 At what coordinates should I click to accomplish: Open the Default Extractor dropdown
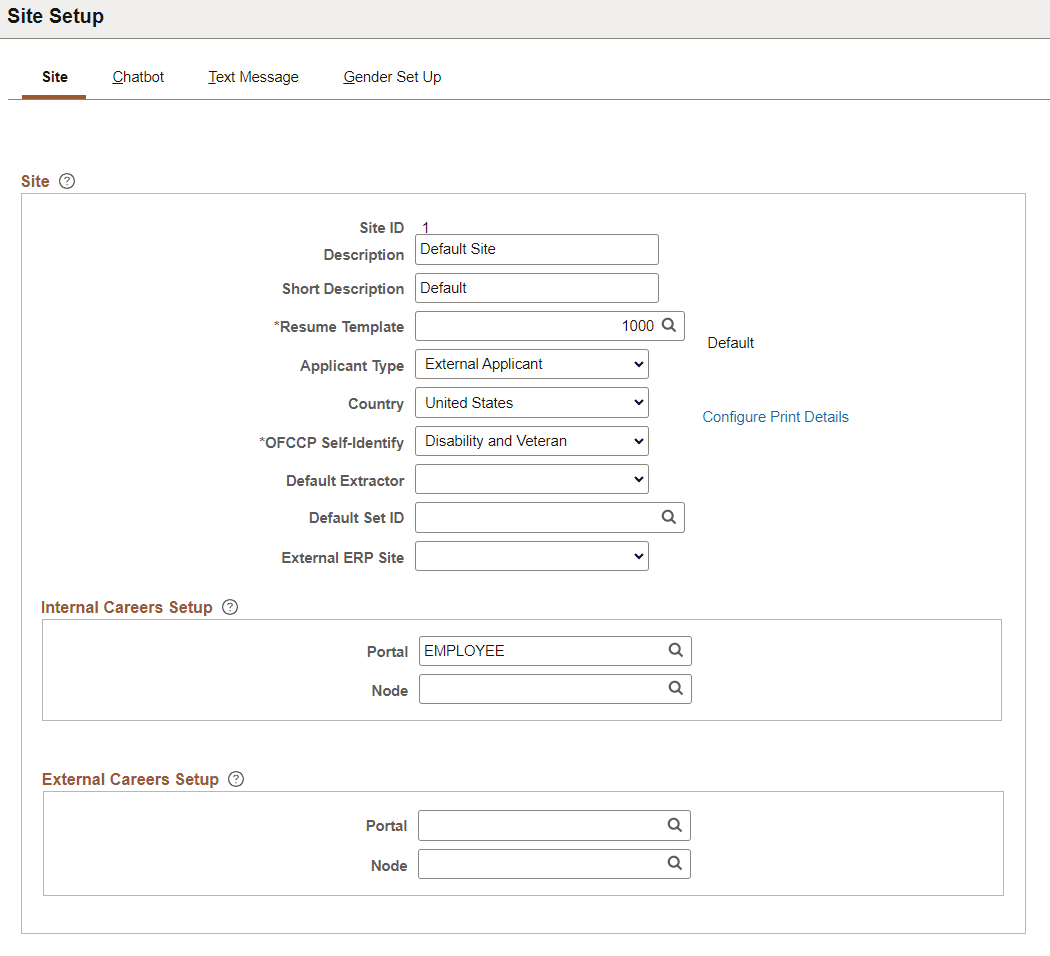(638, 479)
